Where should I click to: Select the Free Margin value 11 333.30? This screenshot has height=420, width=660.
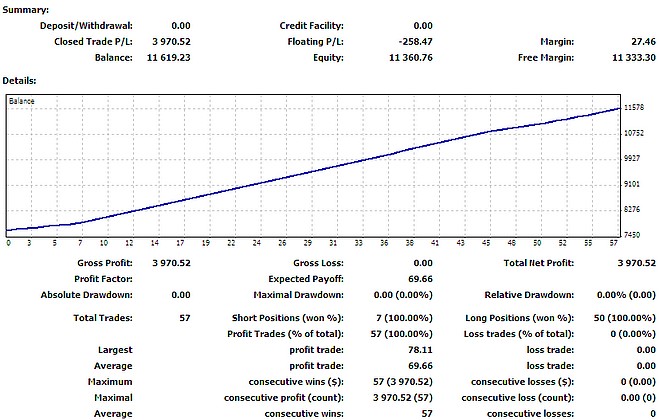(633, 58)
